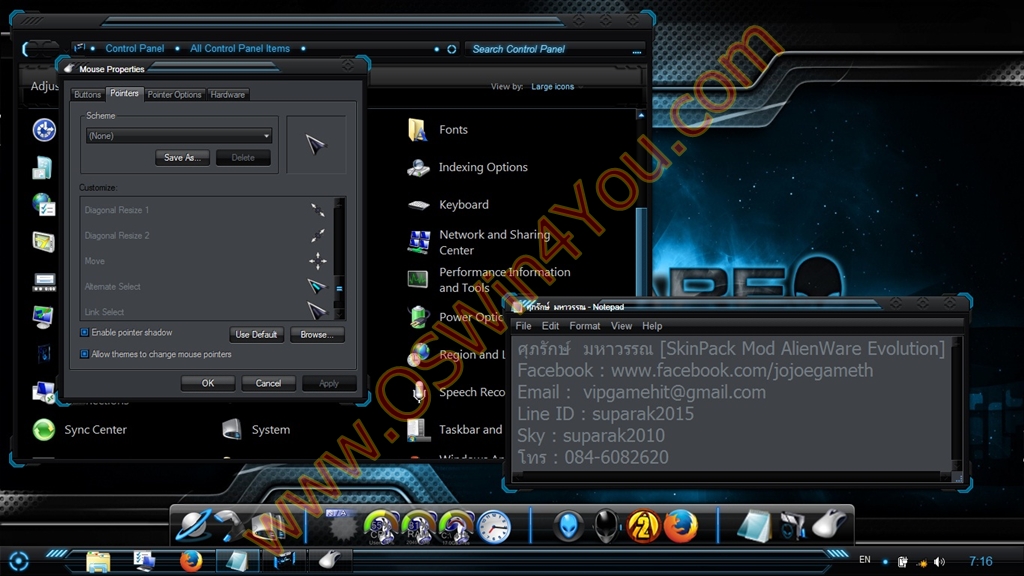Viewport: 1024px width, 576px height.
Task: Toggle Enable pointer shadow checkbox
Action: coord(84,332)
